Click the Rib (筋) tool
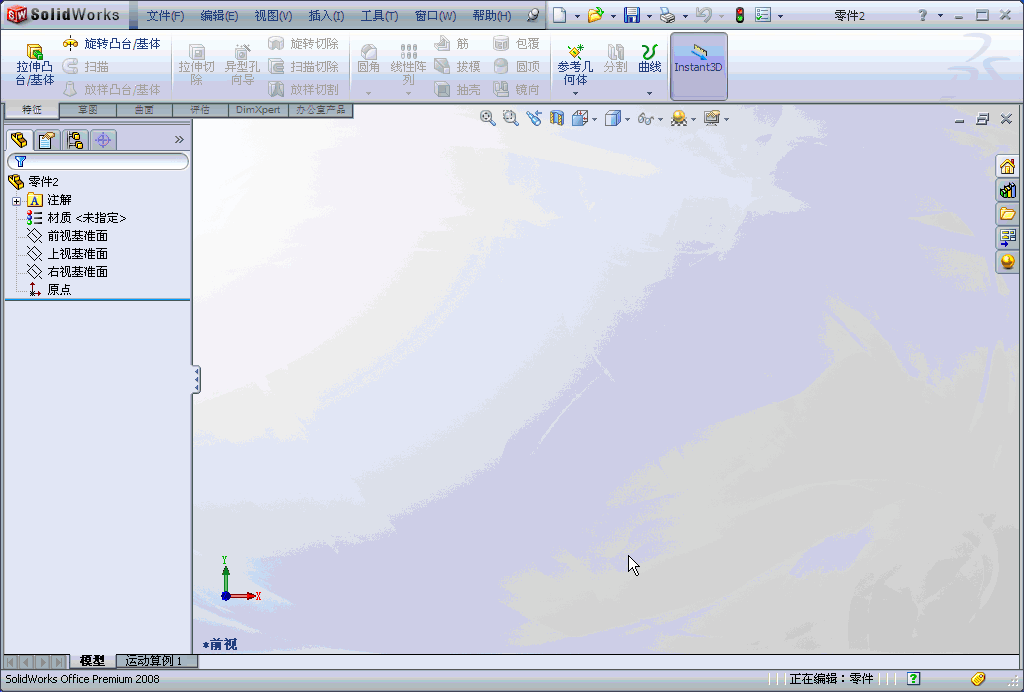The height and width of the screenshot is (692, 1024). pos(452,44)
